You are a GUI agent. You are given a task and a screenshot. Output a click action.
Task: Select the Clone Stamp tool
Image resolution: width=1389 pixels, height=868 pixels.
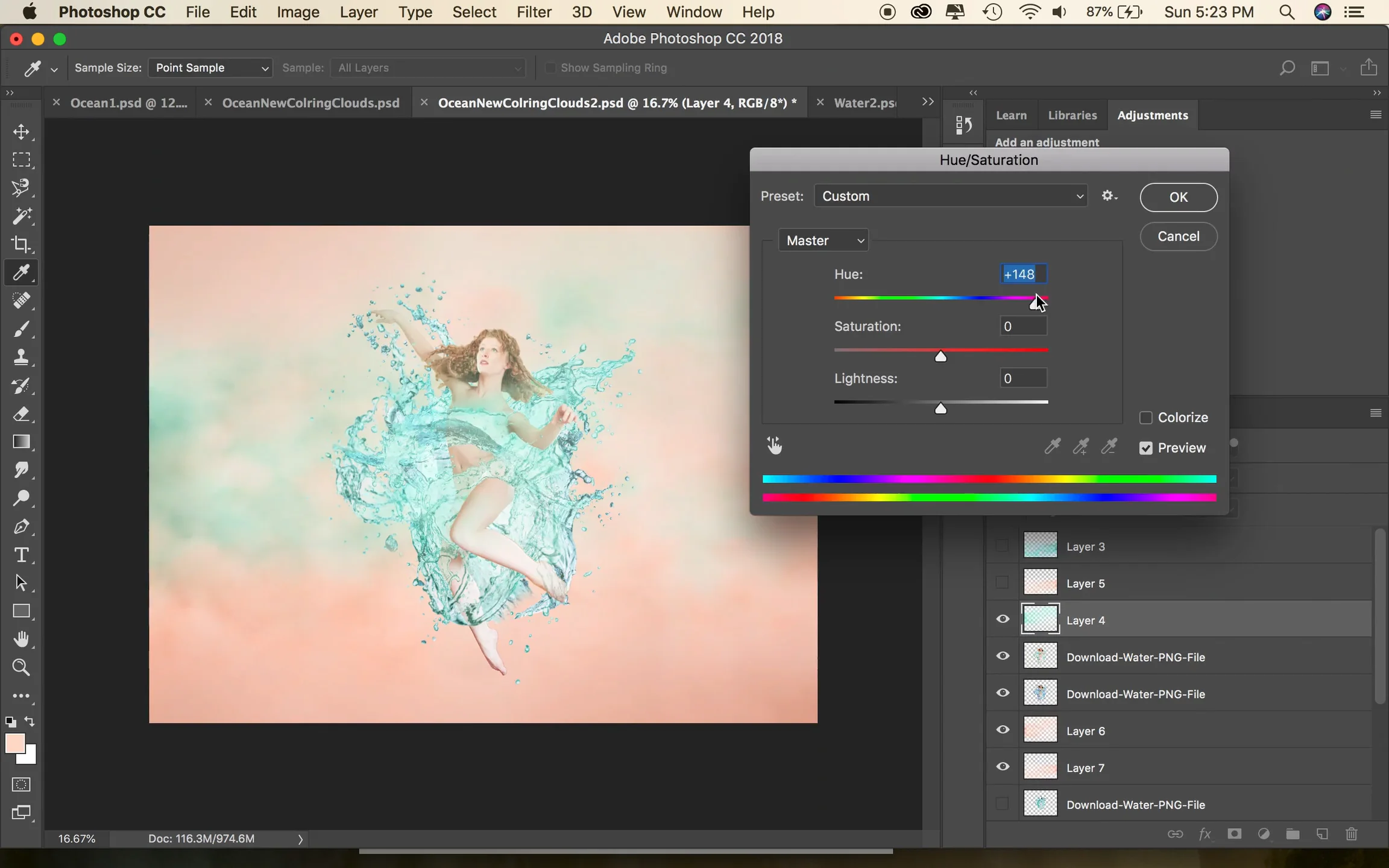point(21,357)
